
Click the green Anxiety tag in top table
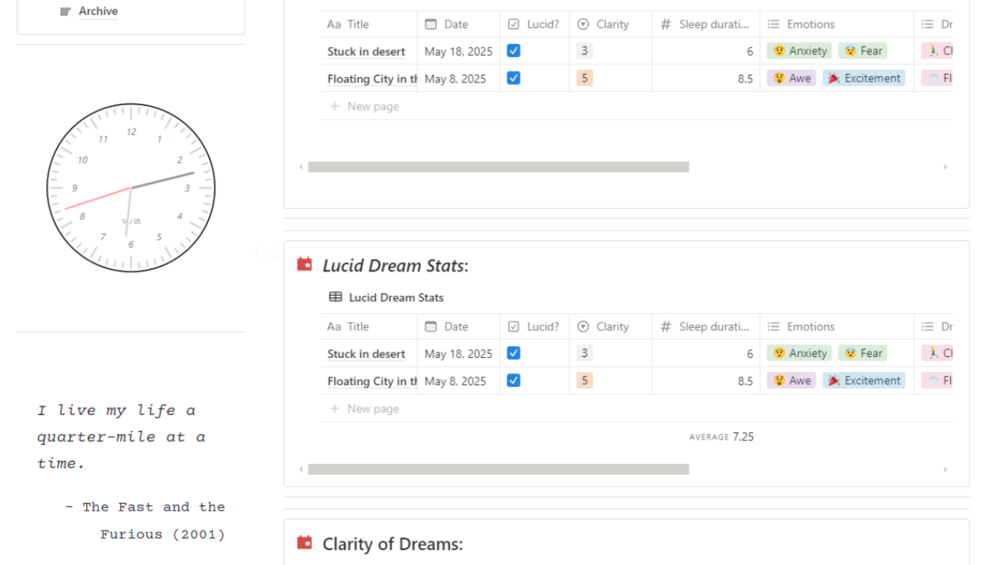point(799,51)
